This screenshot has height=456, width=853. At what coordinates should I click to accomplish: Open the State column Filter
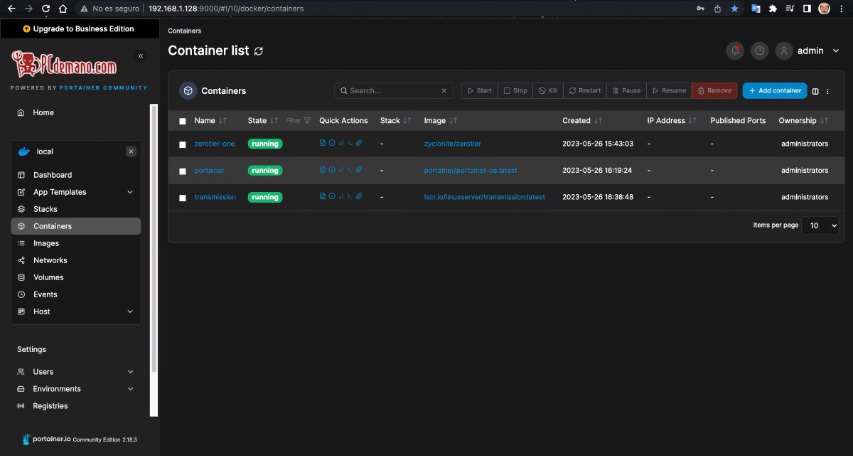[298, 120]
